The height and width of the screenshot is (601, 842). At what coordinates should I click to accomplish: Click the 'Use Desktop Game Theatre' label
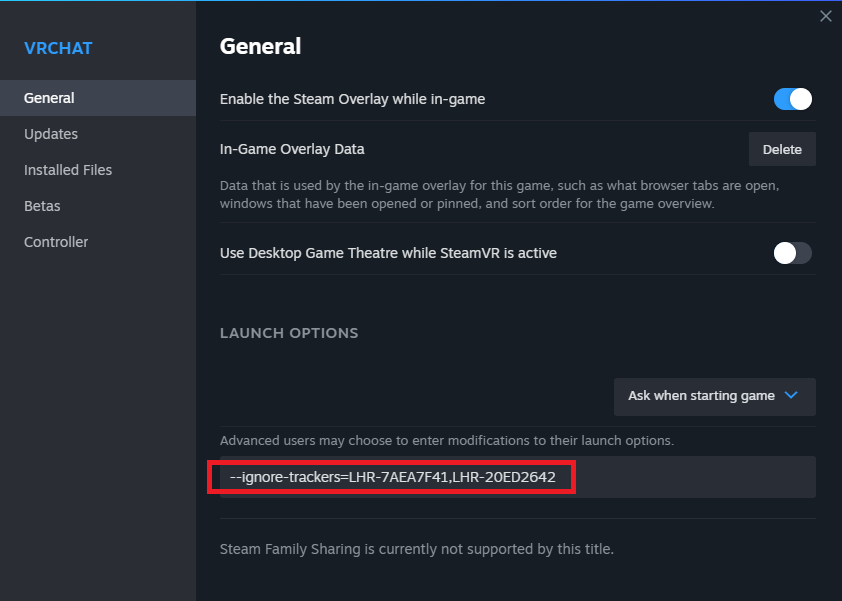pyautogui.click(x=388, y=253)
